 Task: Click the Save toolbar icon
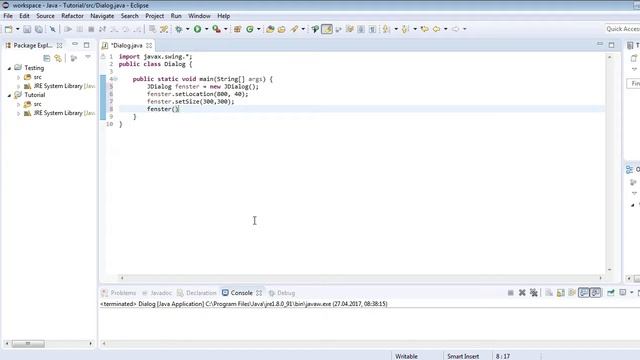tap(27, 29)
